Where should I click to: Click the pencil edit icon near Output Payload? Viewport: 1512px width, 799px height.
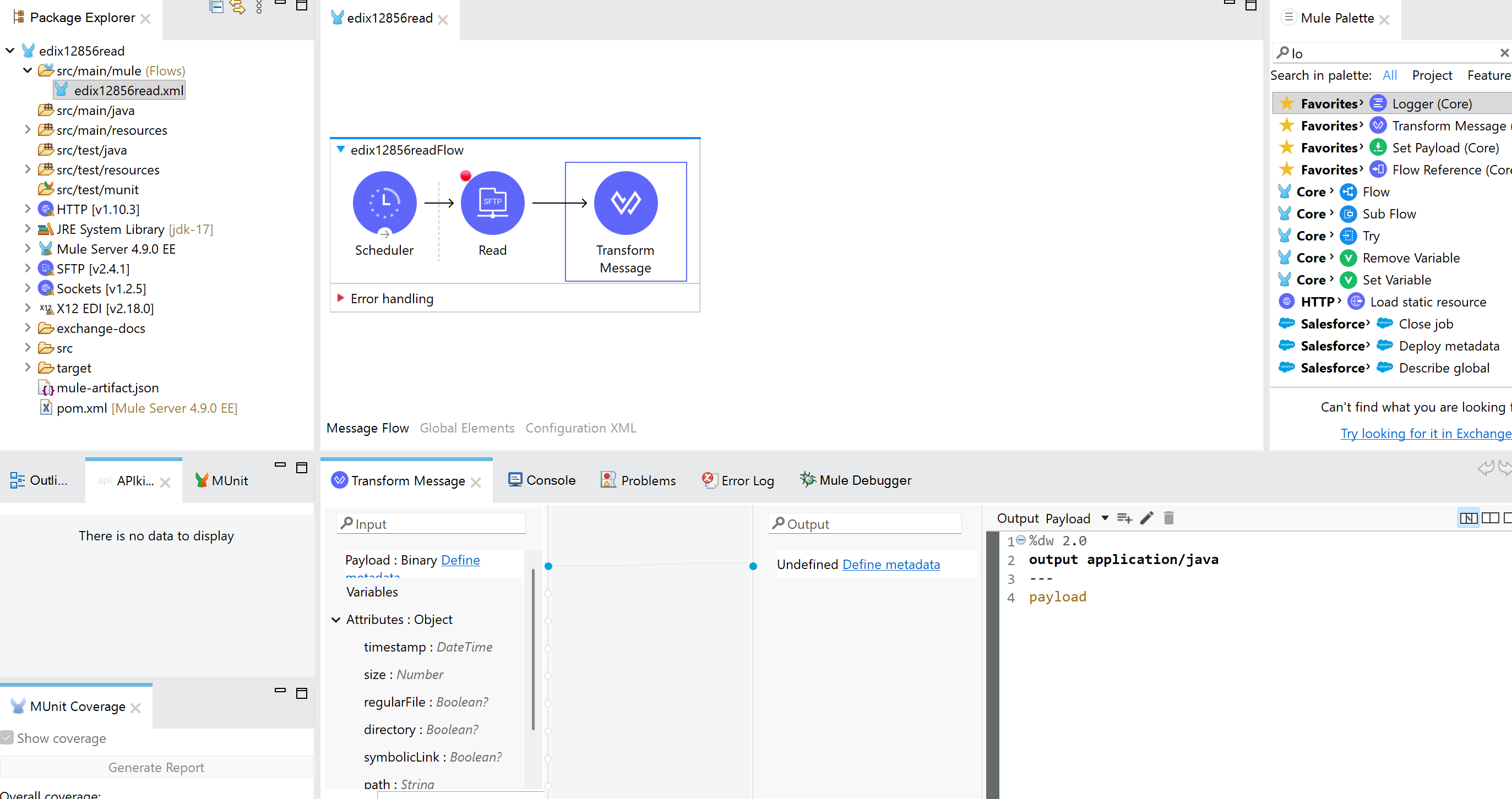tap(1146, 518)
